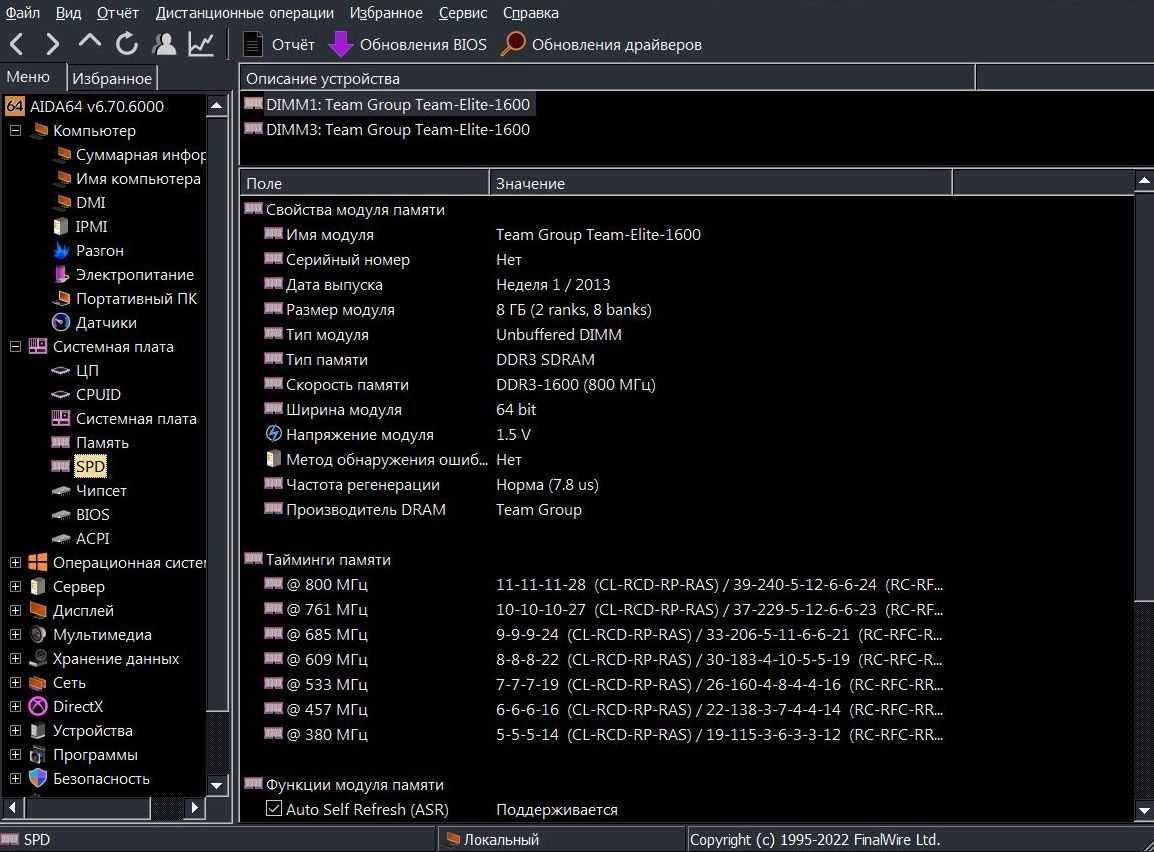Open the Память memory icon item
1154x852 pixels.
(61, 442)
